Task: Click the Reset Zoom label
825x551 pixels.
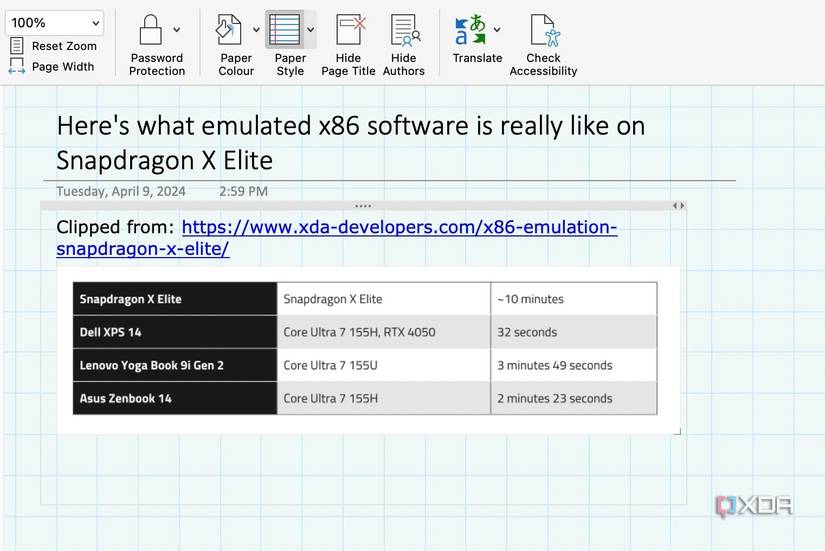Action: pyautogui.click(x=64, y=46)
